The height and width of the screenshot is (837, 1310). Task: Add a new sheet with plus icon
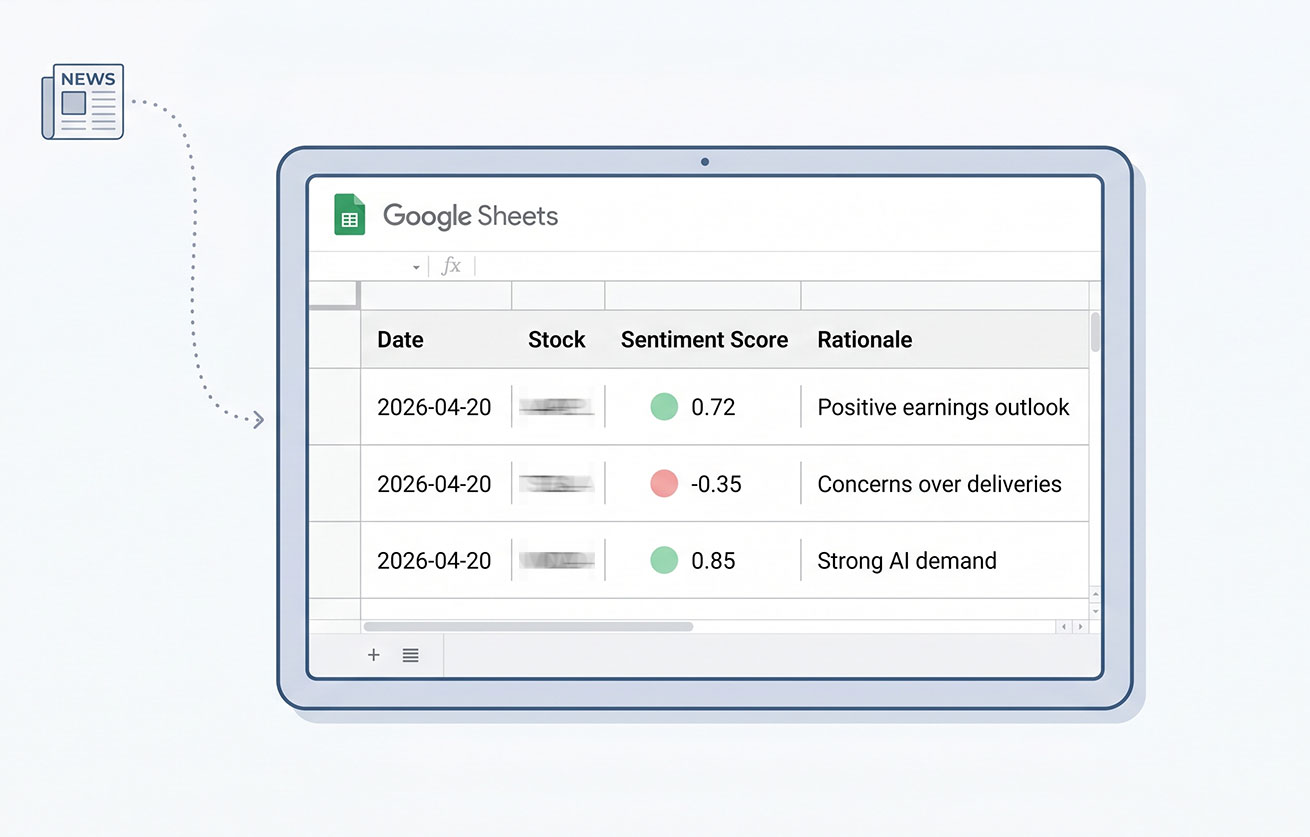(x=374, y=655)
